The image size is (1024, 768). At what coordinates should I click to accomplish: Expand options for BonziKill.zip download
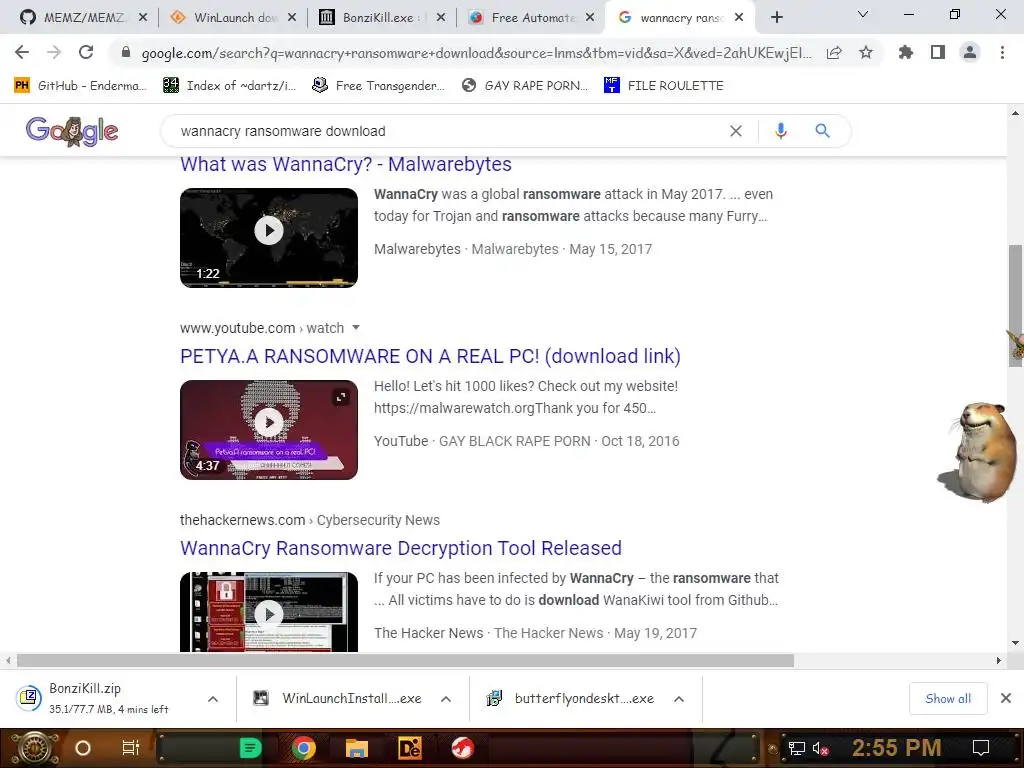click(213, 699)
